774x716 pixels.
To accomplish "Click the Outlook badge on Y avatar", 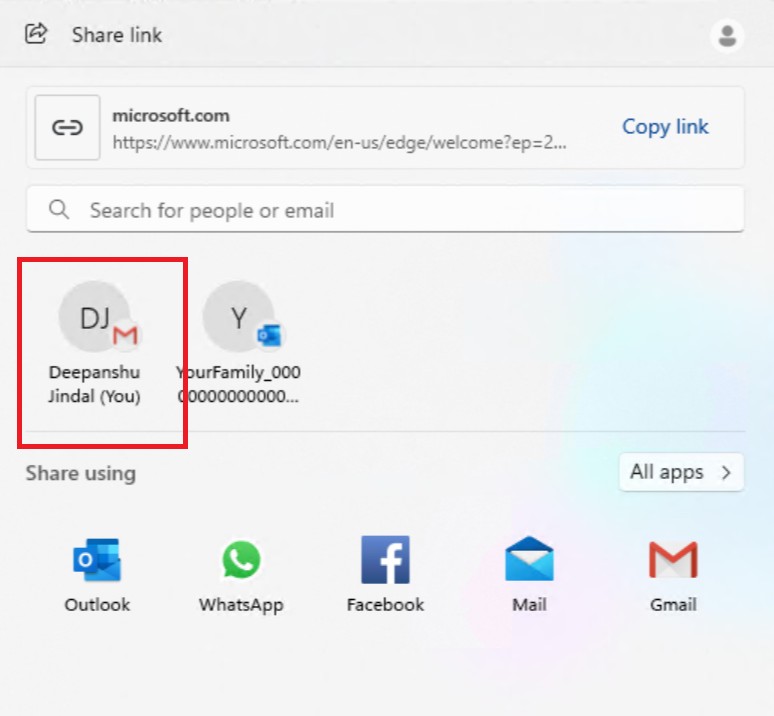I will click(x=268, y=336).
